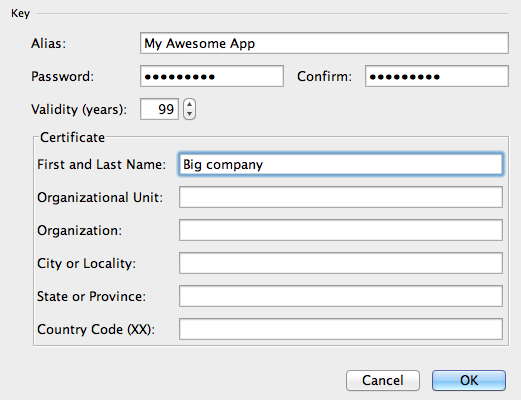Click the Validity (years) label
Viewport: 521px width, 400px height.
(79, 110)
